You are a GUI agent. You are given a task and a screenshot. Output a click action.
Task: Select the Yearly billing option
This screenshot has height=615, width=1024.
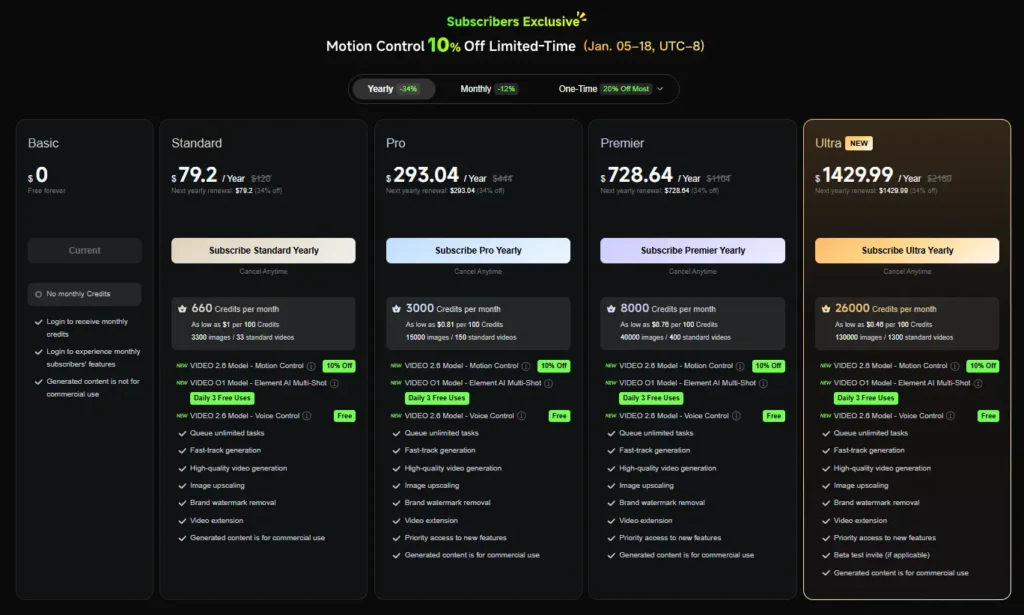point(390,89)
